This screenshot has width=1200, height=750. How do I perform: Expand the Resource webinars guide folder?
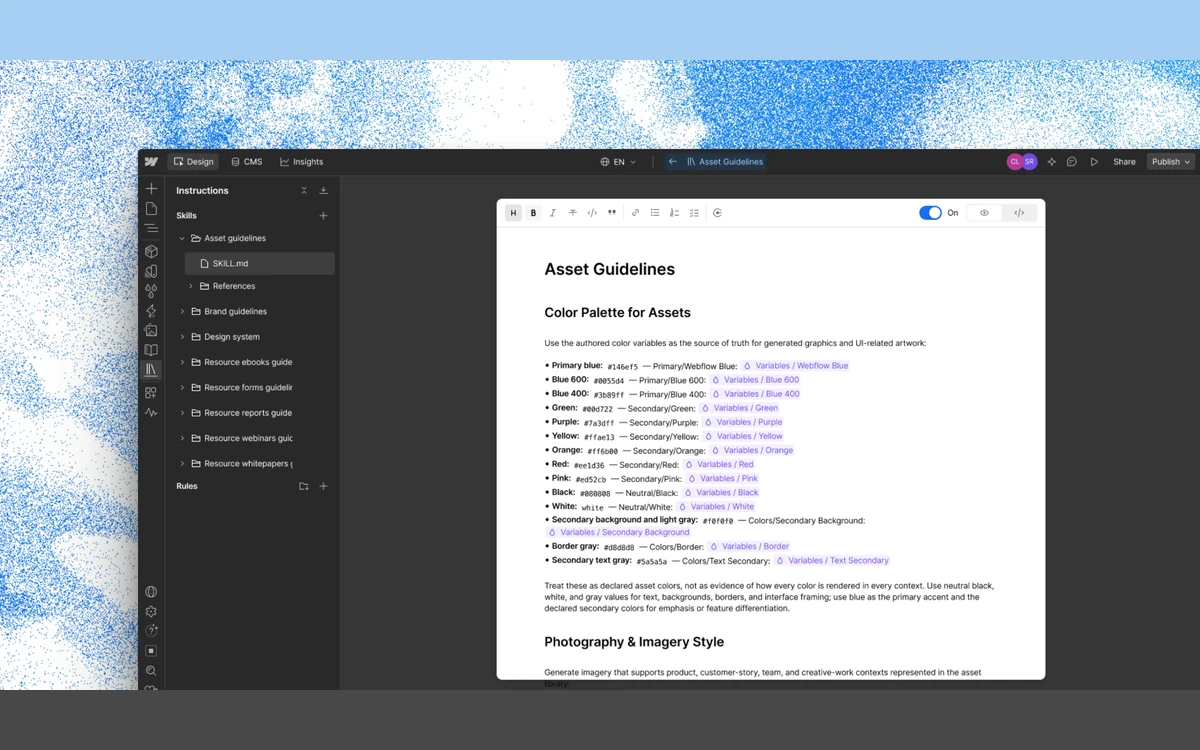(182, 438)
